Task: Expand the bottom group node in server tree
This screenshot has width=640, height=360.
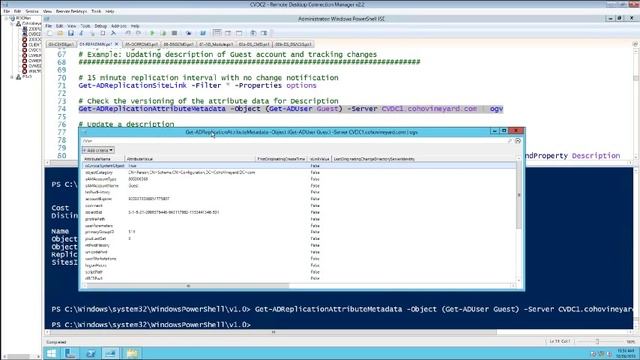Action: pos(12,76)
